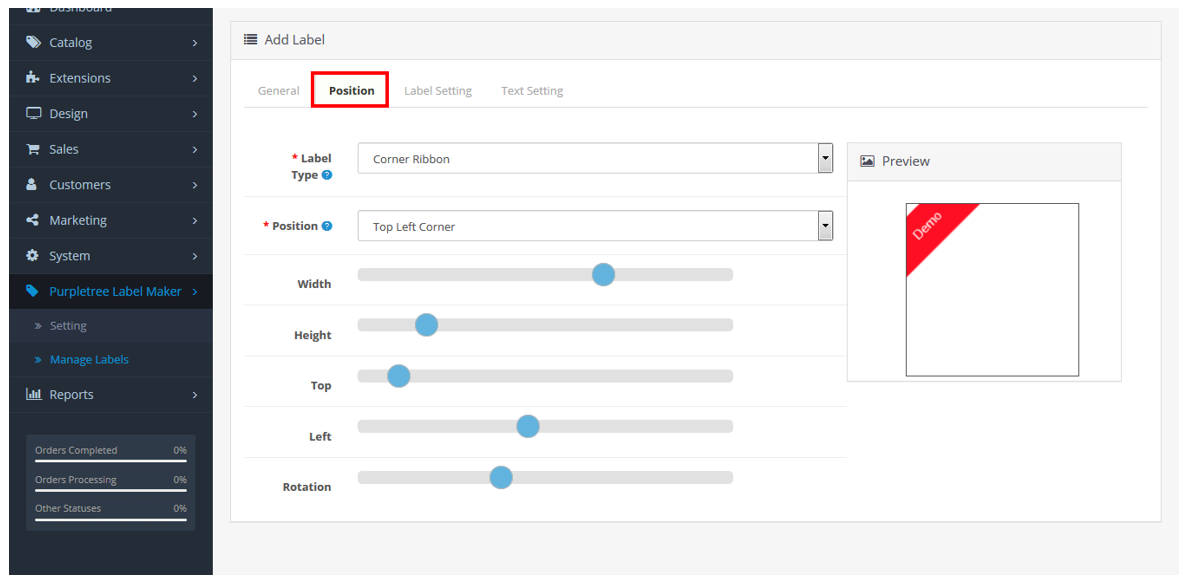
Task: Open the Text Setting tab
Action: [532, 91]
